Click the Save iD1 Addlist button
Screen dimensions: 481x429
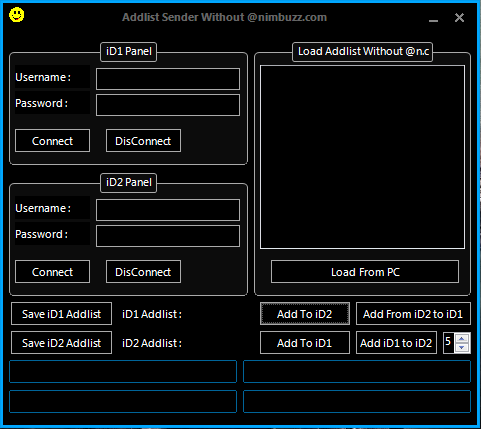point(61,314)
